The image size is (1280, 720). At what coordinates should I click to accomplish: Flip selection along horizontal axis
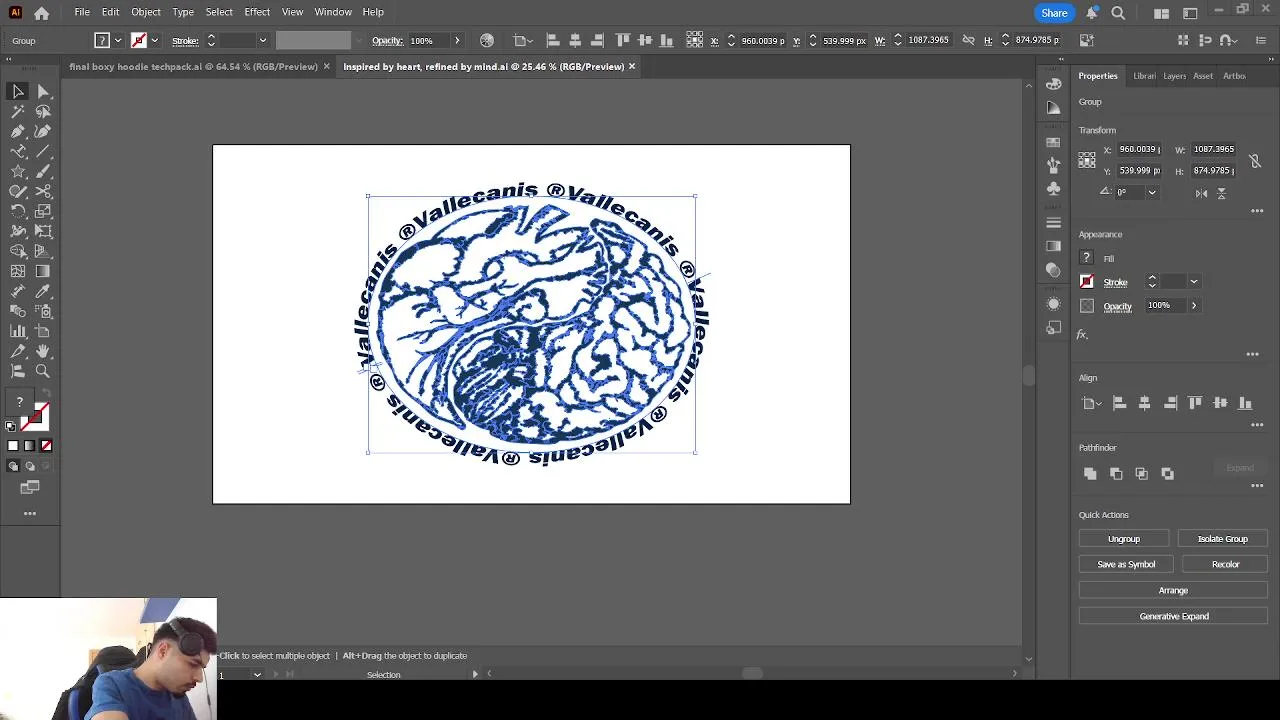pos(1201,193)
